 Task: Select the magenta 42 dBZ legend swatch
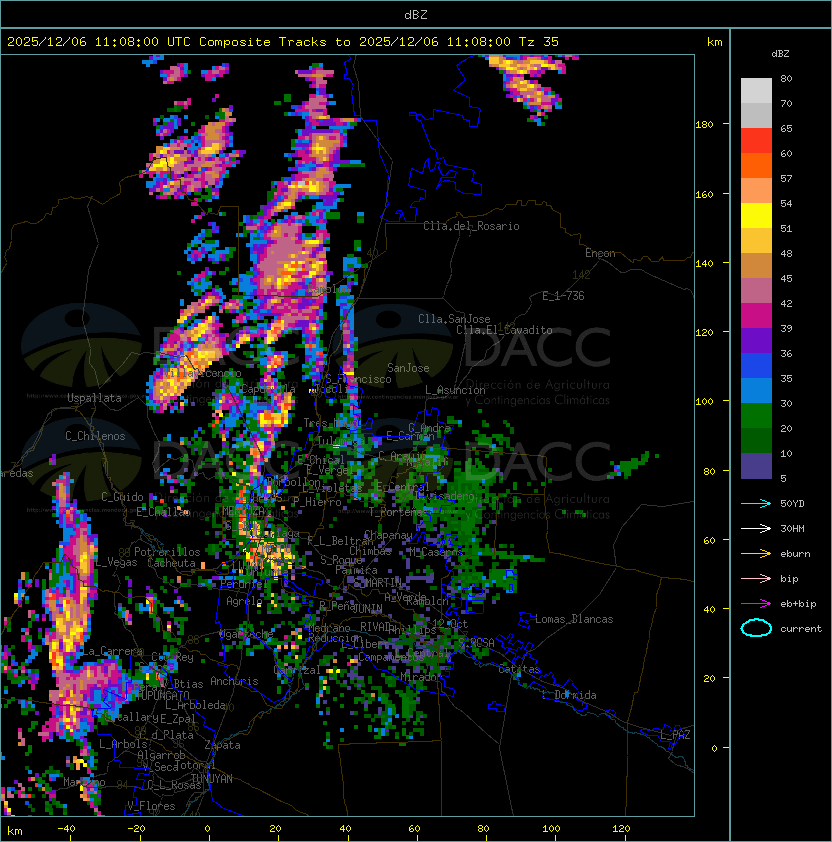756,315
